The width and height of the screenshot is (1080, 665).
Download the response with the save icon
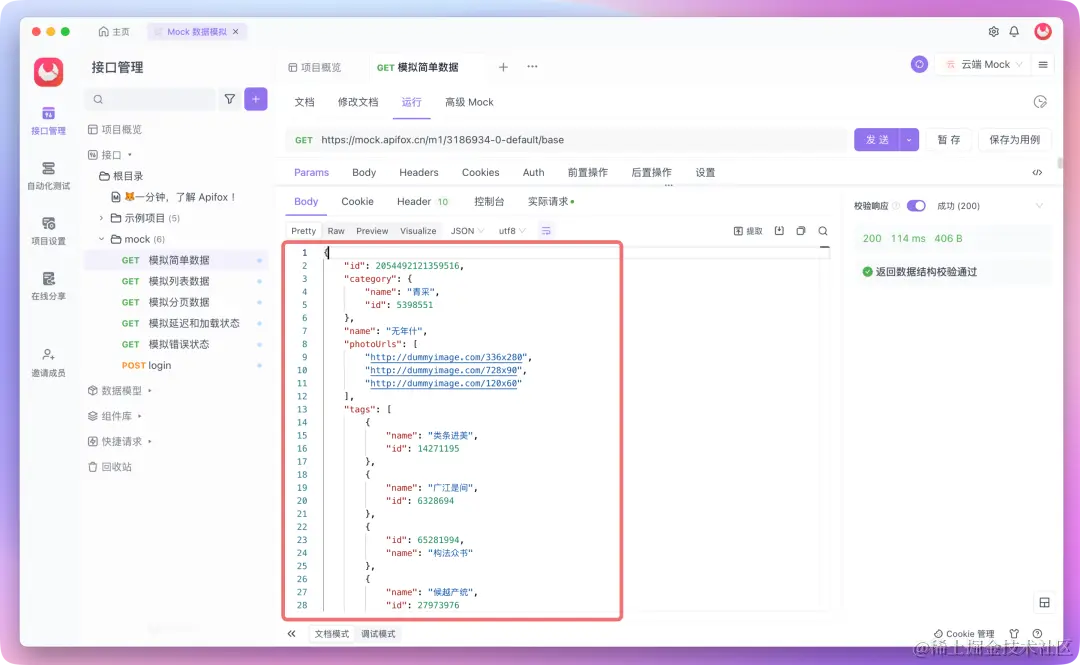(779, 231)
